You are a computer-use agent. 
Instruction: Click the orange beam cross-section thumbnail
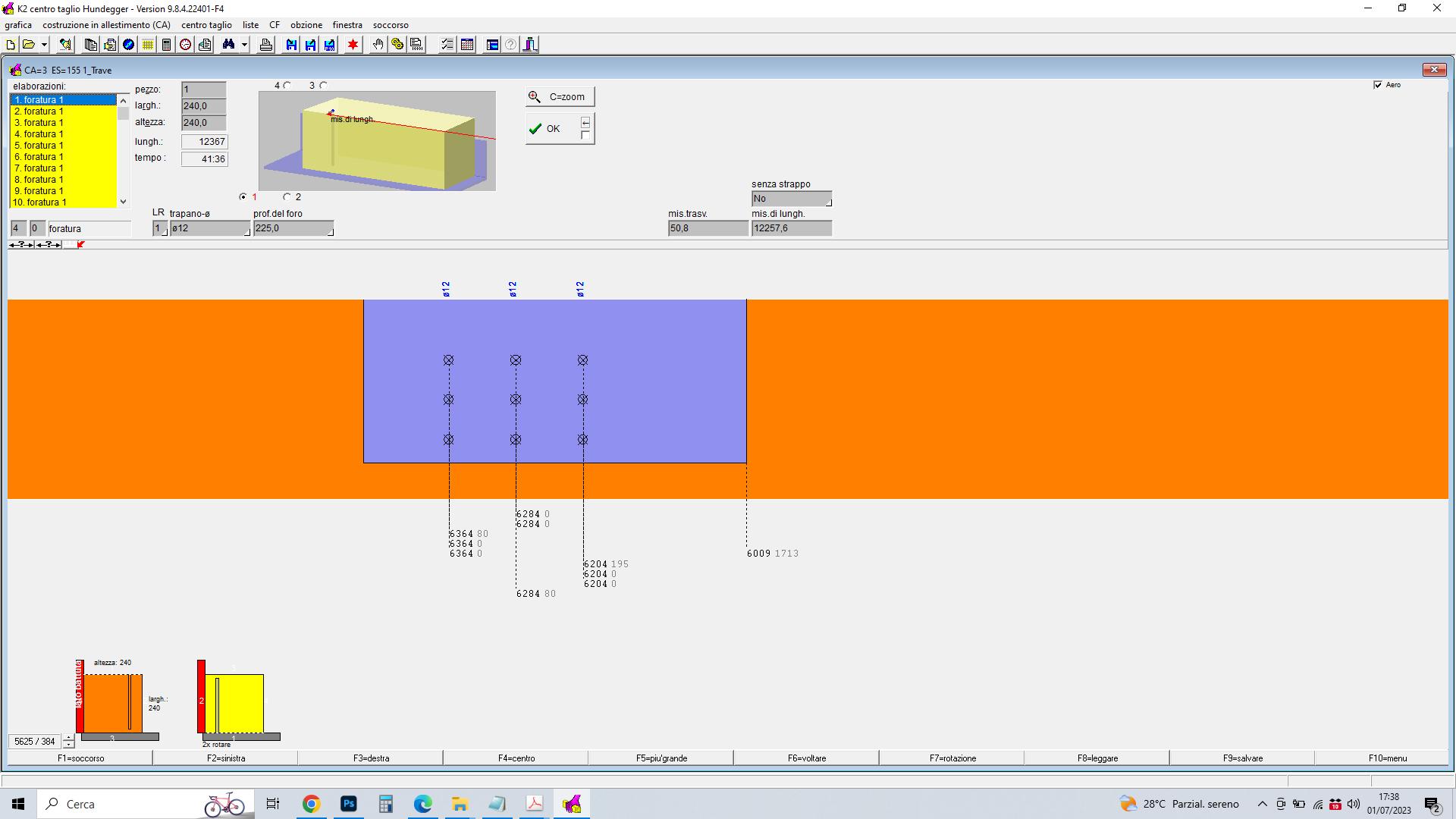pos(113,703)
